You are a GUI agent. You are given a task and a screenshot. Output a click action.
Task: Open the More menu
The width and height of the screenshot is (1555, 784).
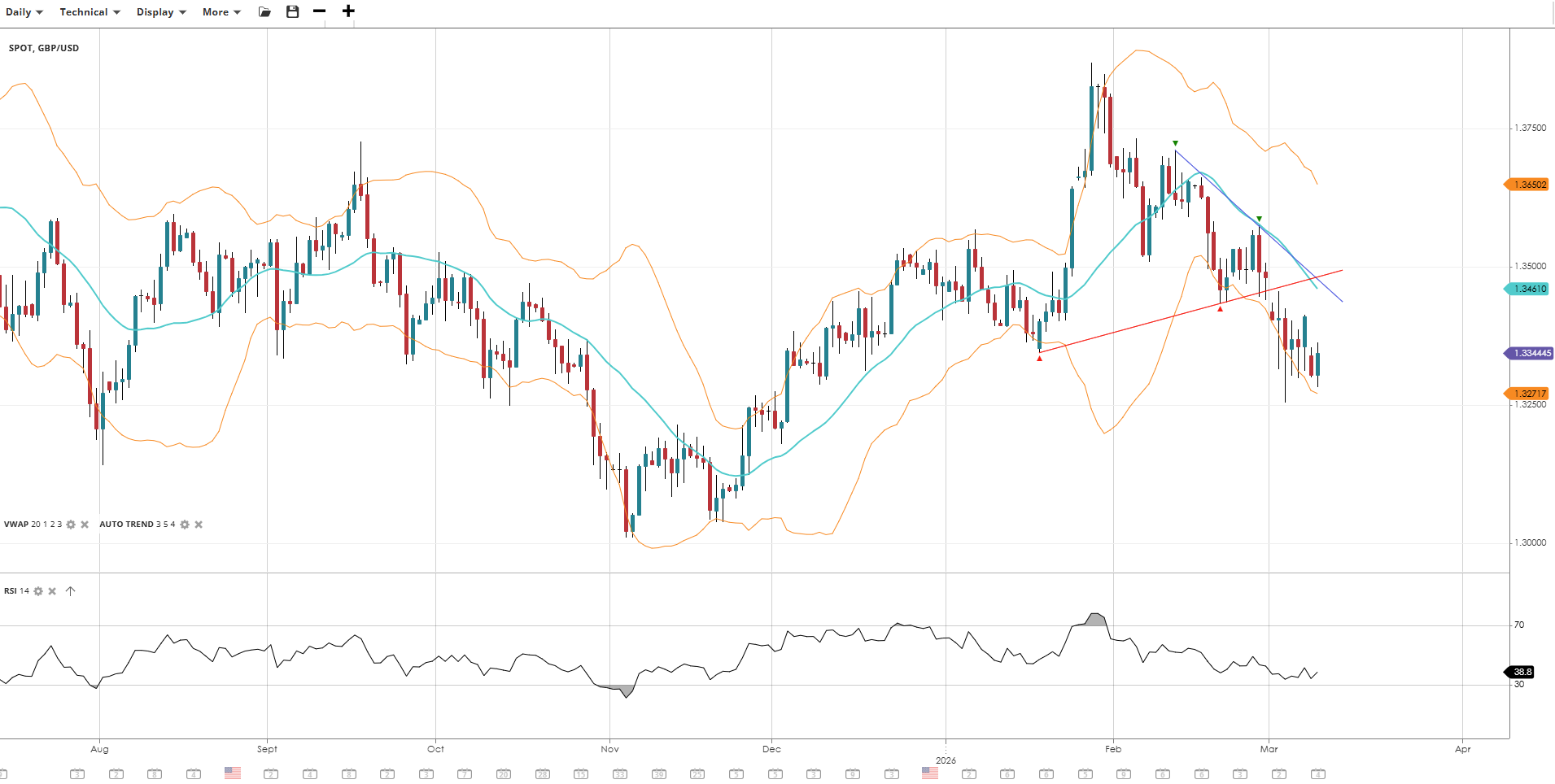[x=221, y=12]
